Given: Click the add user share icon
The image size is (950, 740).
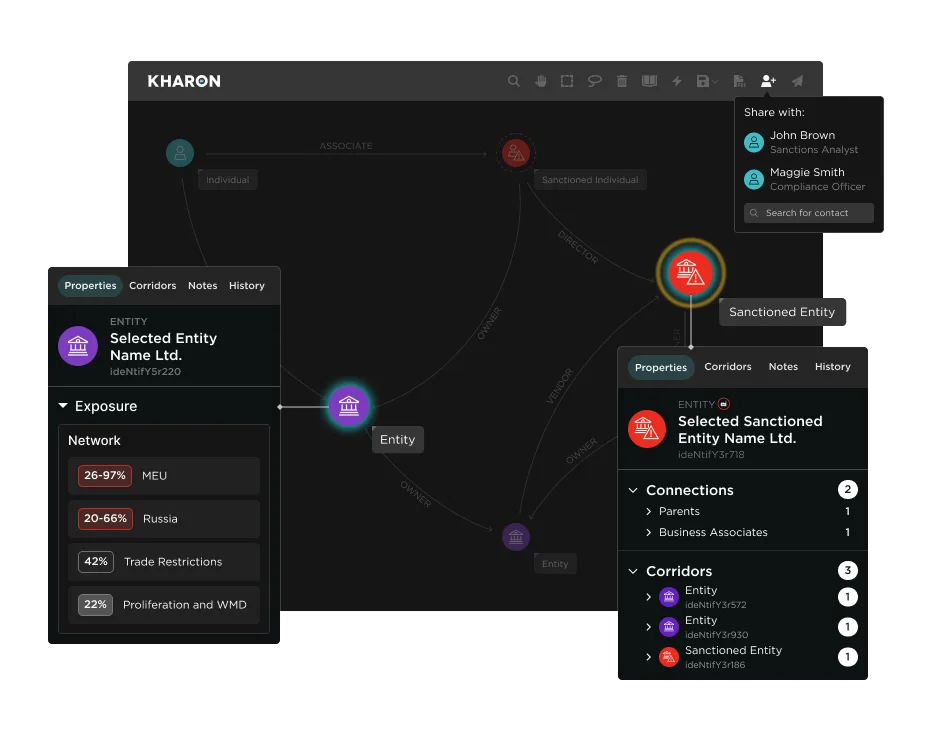Looking at the screenshot, I should click(768, 81).
